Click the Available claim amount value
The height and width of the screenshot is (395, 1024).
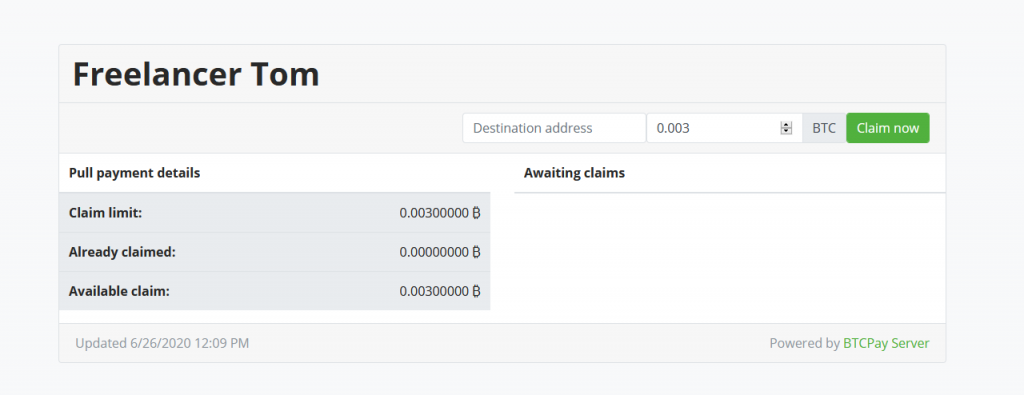pos(434,291)
